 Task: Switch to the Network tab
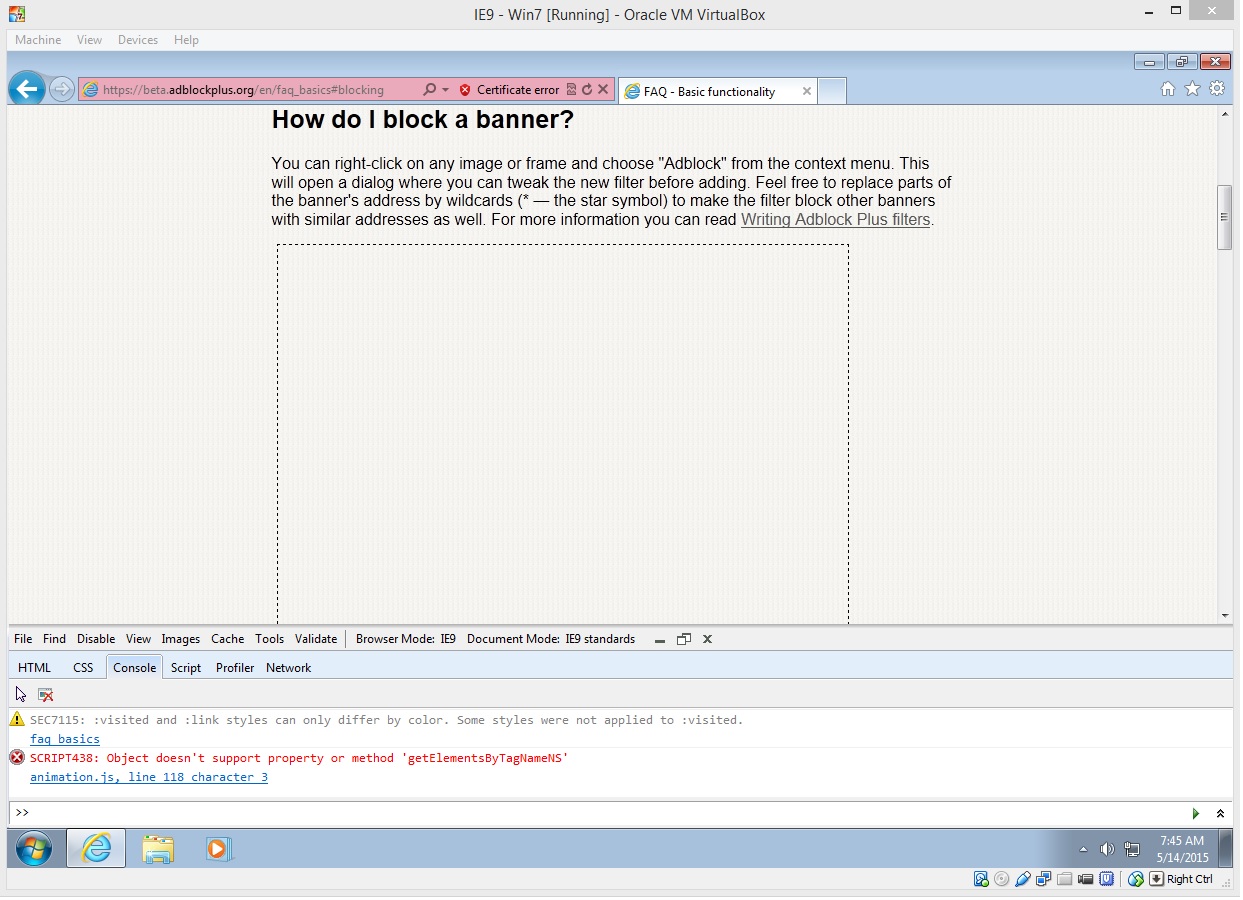(289, 668)
